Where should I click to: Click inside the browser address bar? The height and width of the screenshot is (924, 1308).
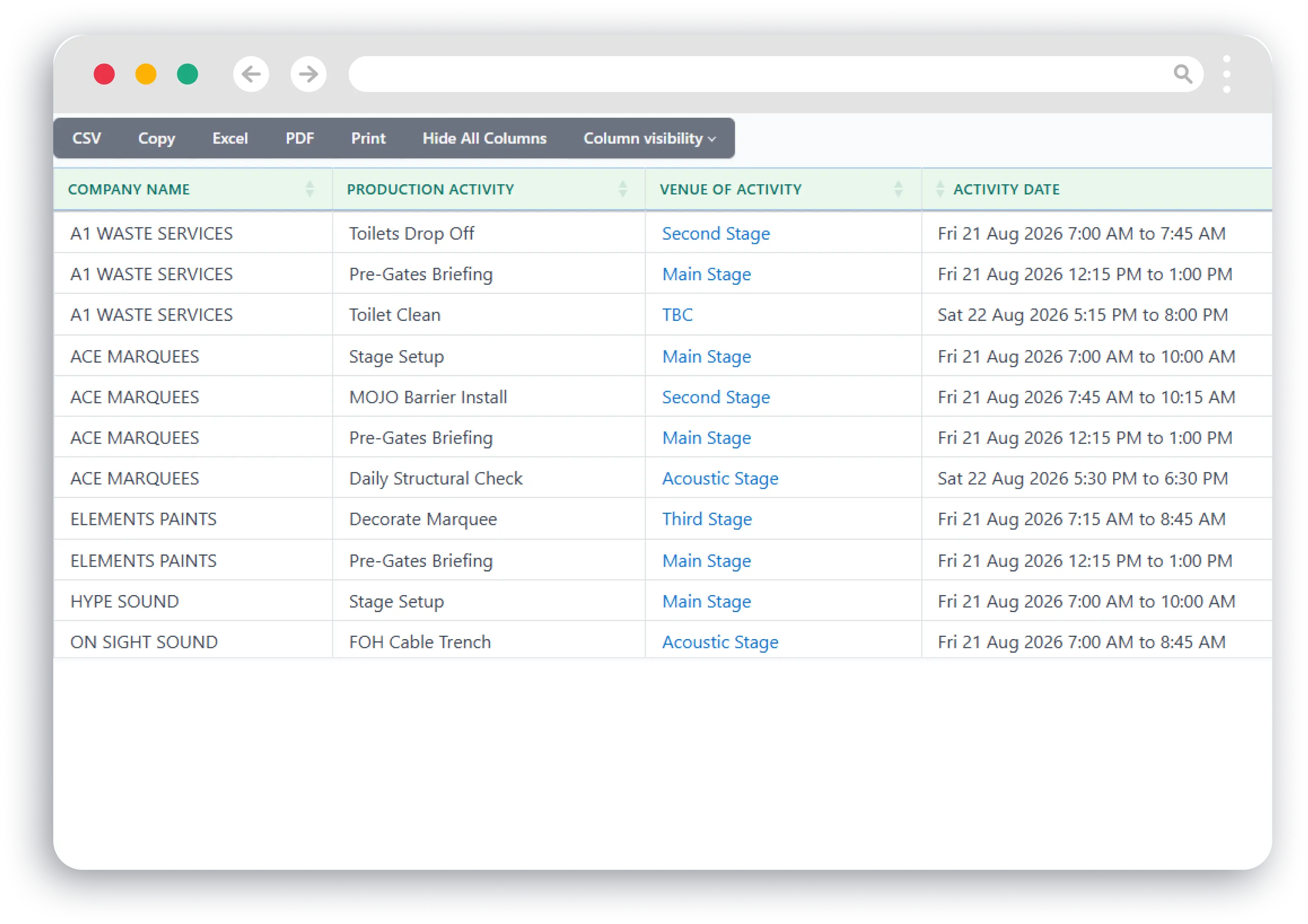pos(741,74)
